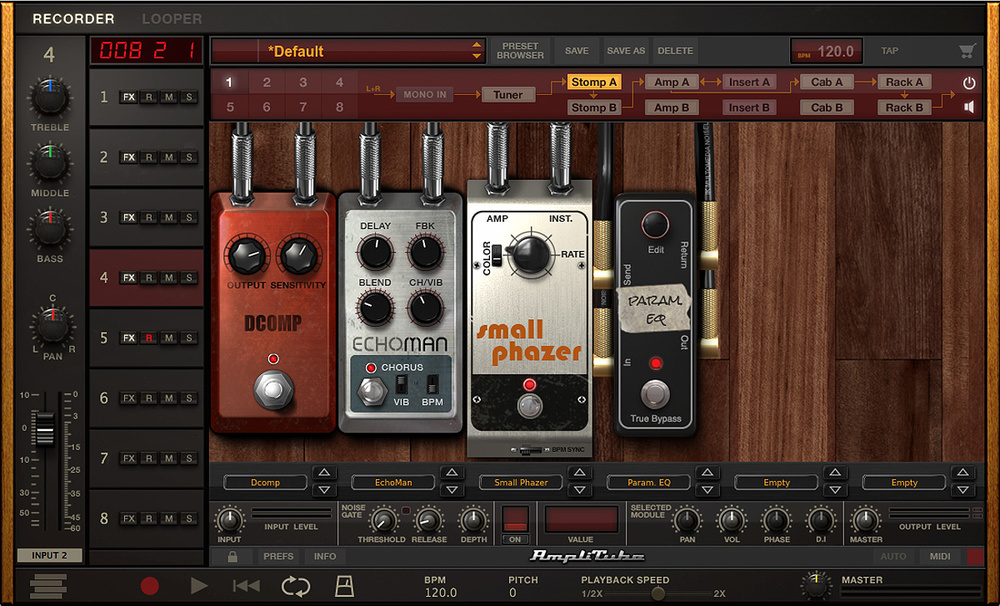Switch to the LOOPER tab

click(x=171, y=18)
